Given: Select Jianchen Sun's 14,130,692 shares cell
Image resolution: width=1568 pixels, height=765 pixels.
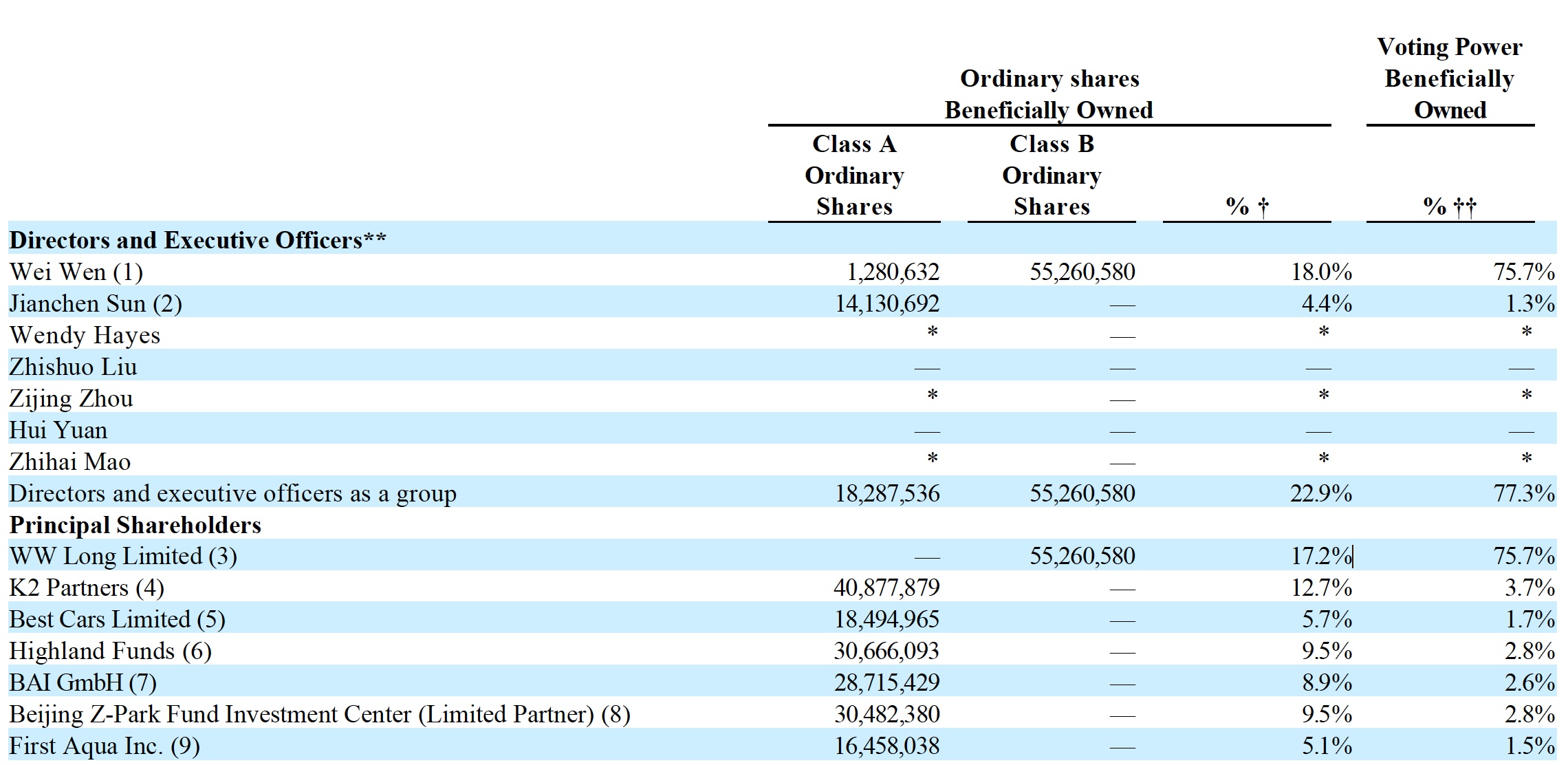Looking at the screenshot, I should 886,304.
